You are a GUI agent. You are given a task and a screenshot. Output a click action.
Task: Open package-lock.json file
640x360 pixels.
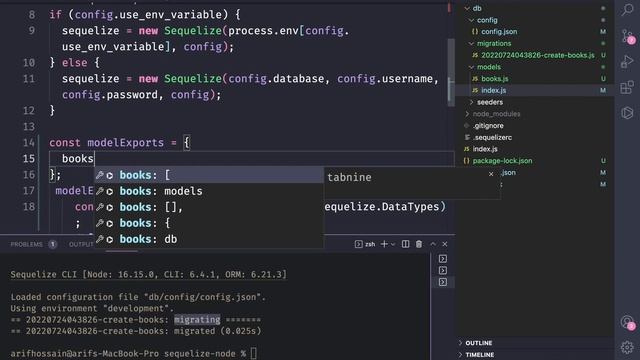502,161
